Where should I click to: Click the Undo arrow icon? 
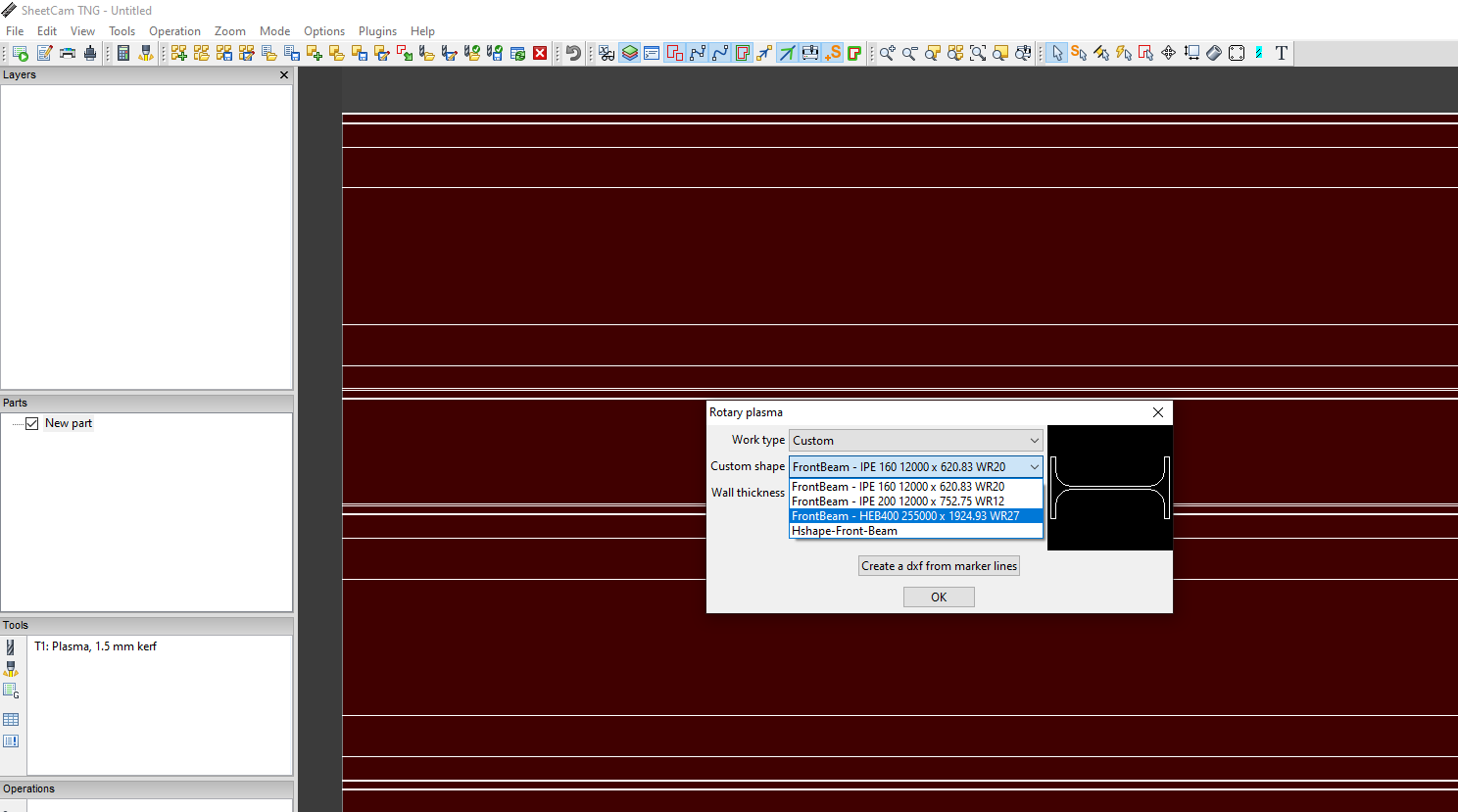click(574, 53)
